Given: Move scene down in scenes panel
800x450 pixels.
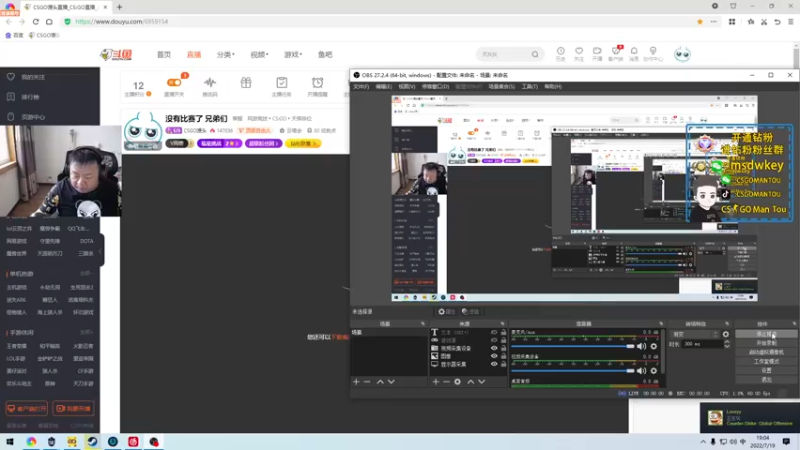Looking at the screenshot, I should coord(391,382).
